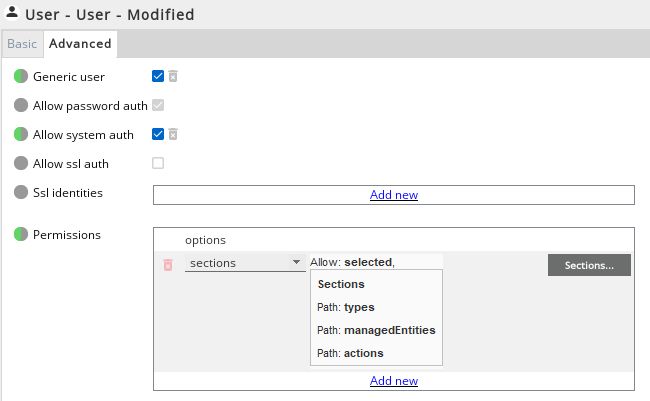
Task: Click the user icon in the title bar
Action: click(12, 15)
